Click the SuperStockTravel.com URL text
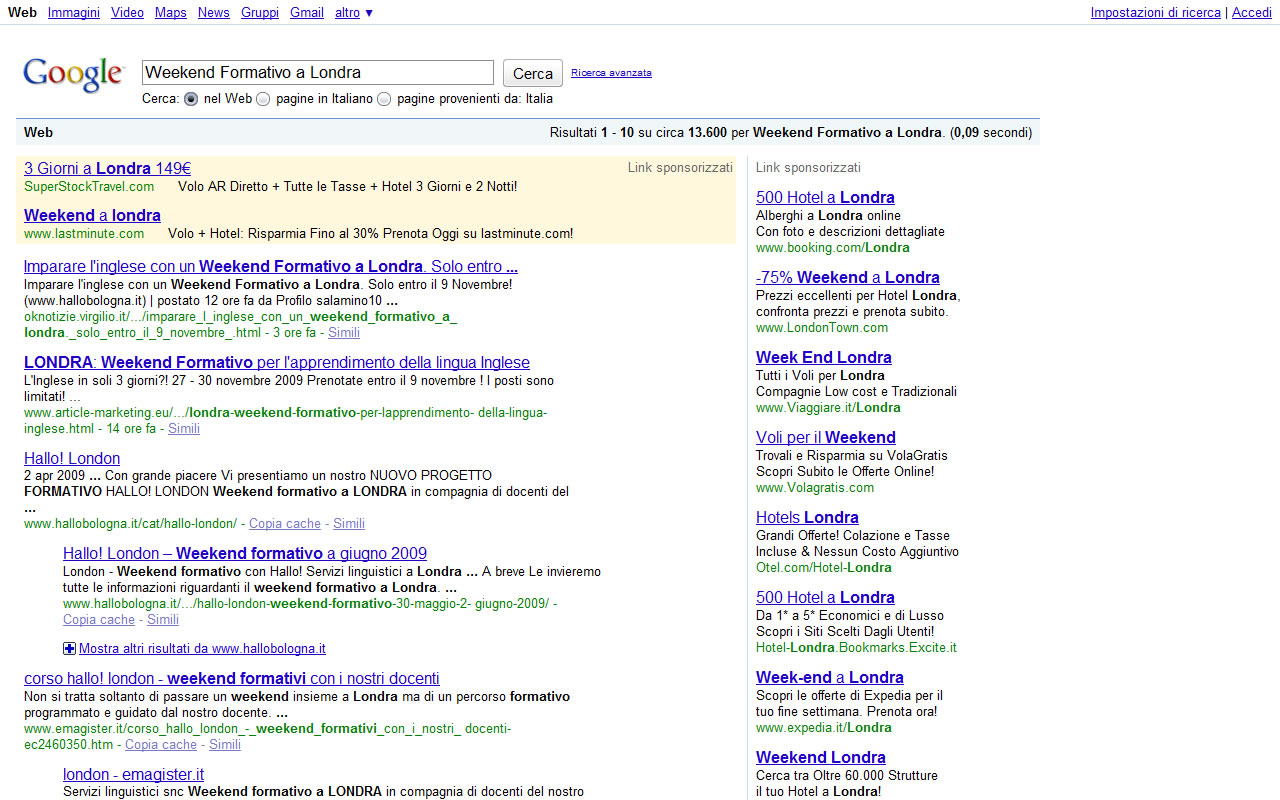Screen dimensions: 1280x800 tap(89, 187)
